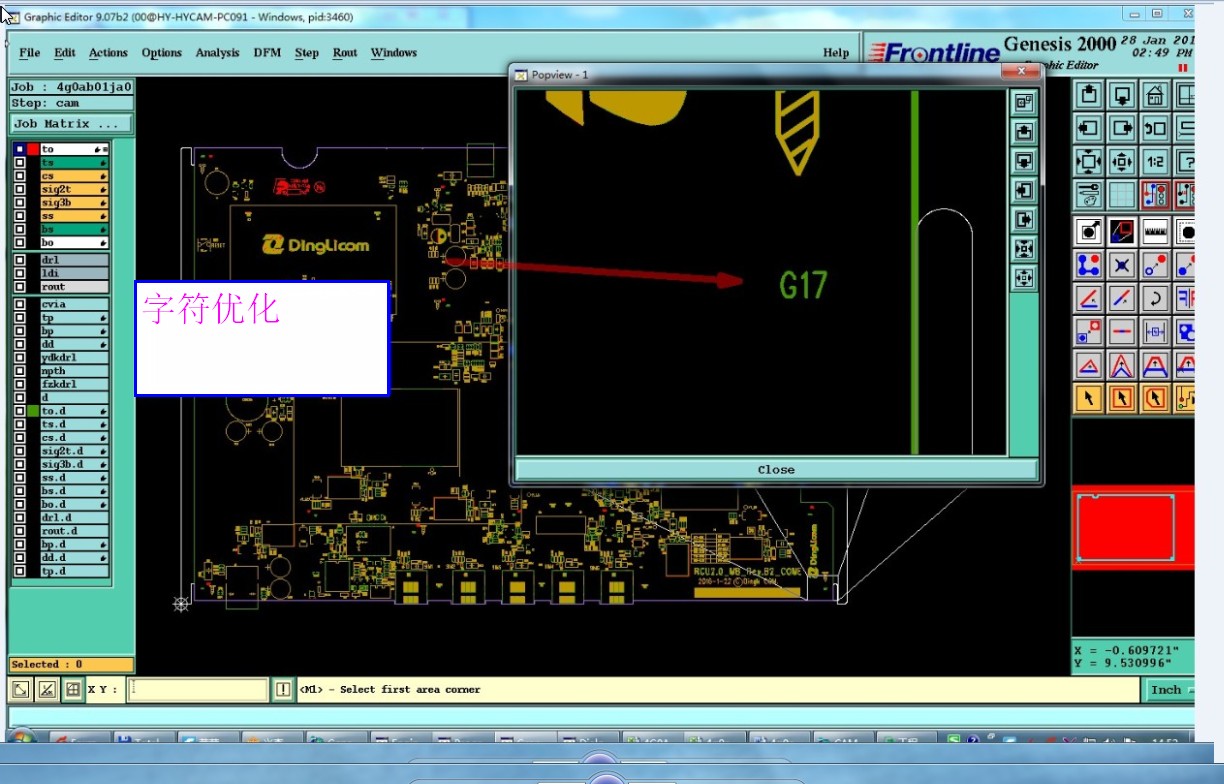Toggle display checkbox for layer ss

pyautogui.click(x=19, y=216)
